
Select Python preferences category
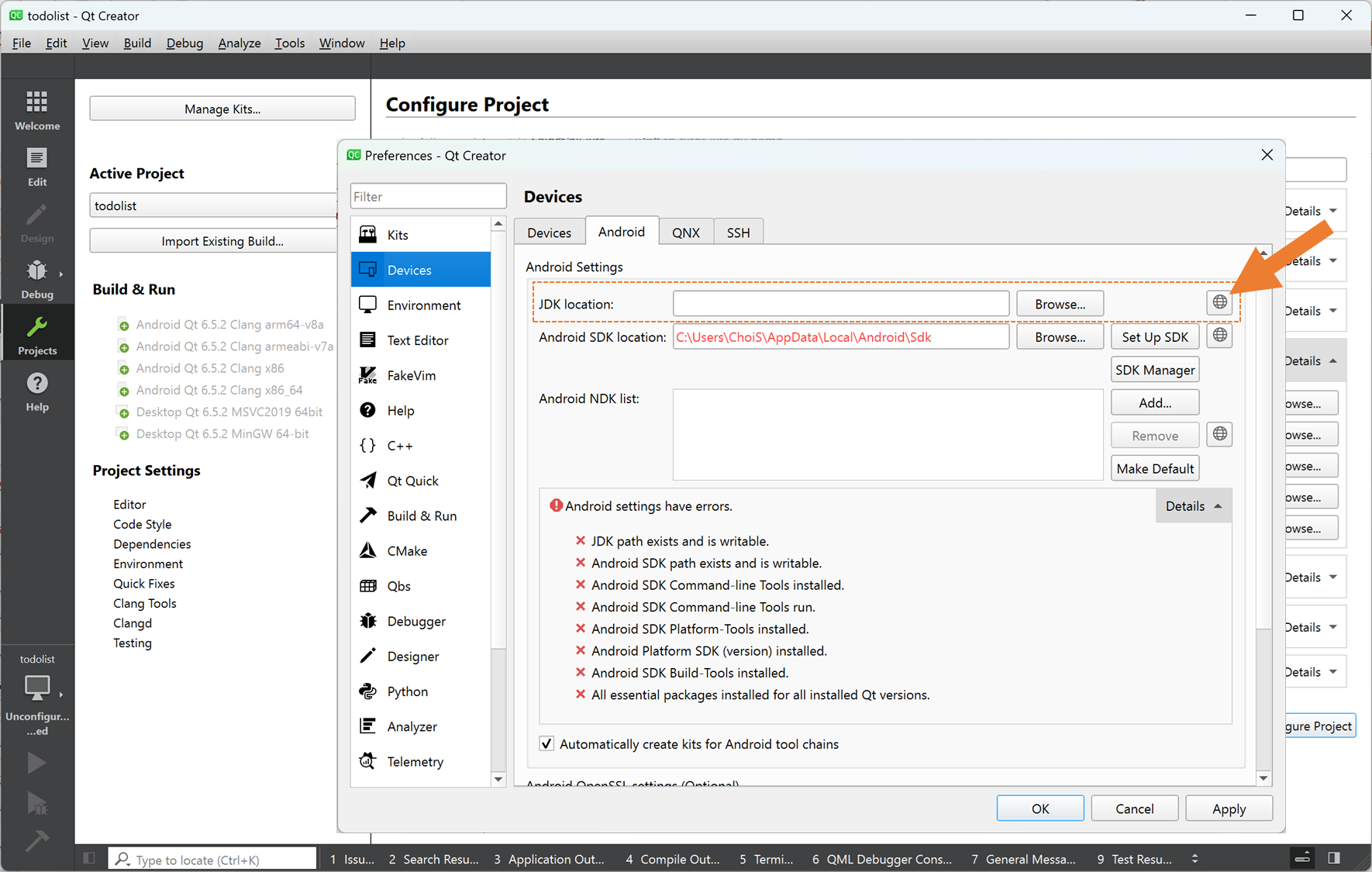coord(421,691)
